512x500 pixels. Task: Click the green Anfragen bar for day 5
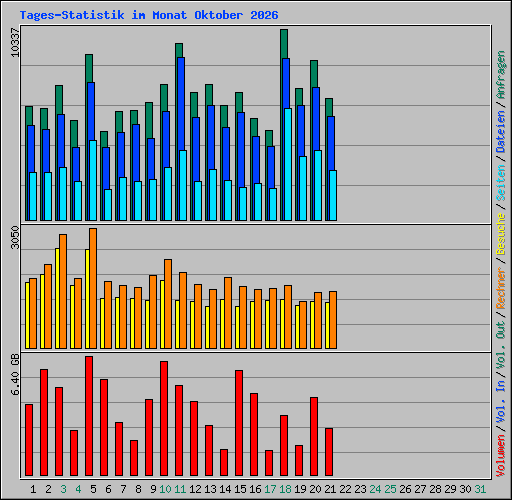(89, 68)
